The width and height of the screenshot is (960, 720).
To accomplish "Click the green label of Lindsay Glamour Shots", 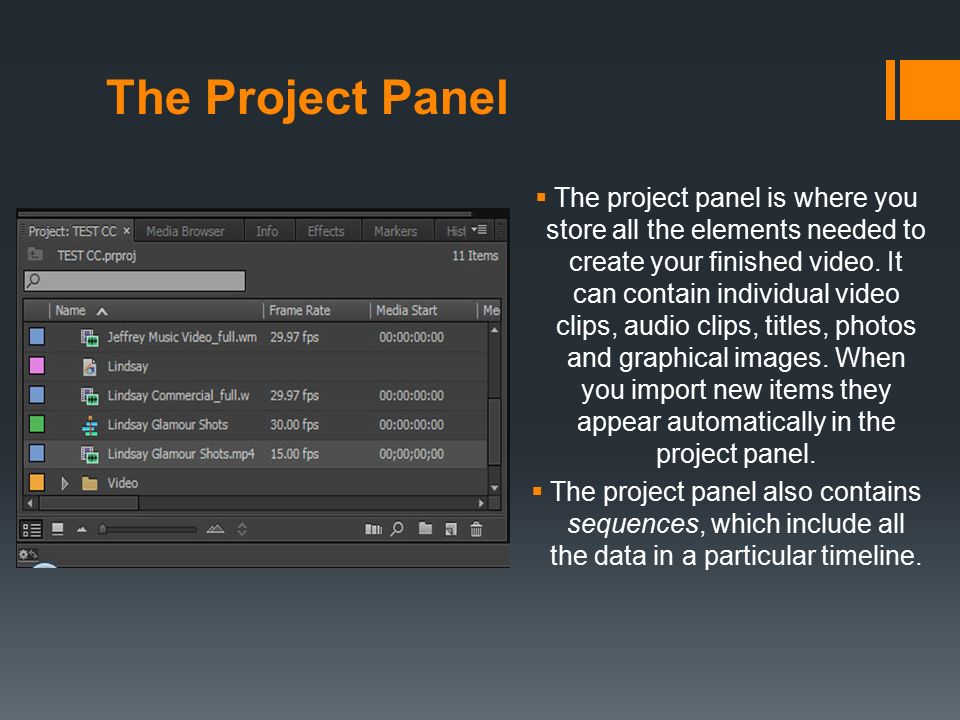I will pos(37,424).
